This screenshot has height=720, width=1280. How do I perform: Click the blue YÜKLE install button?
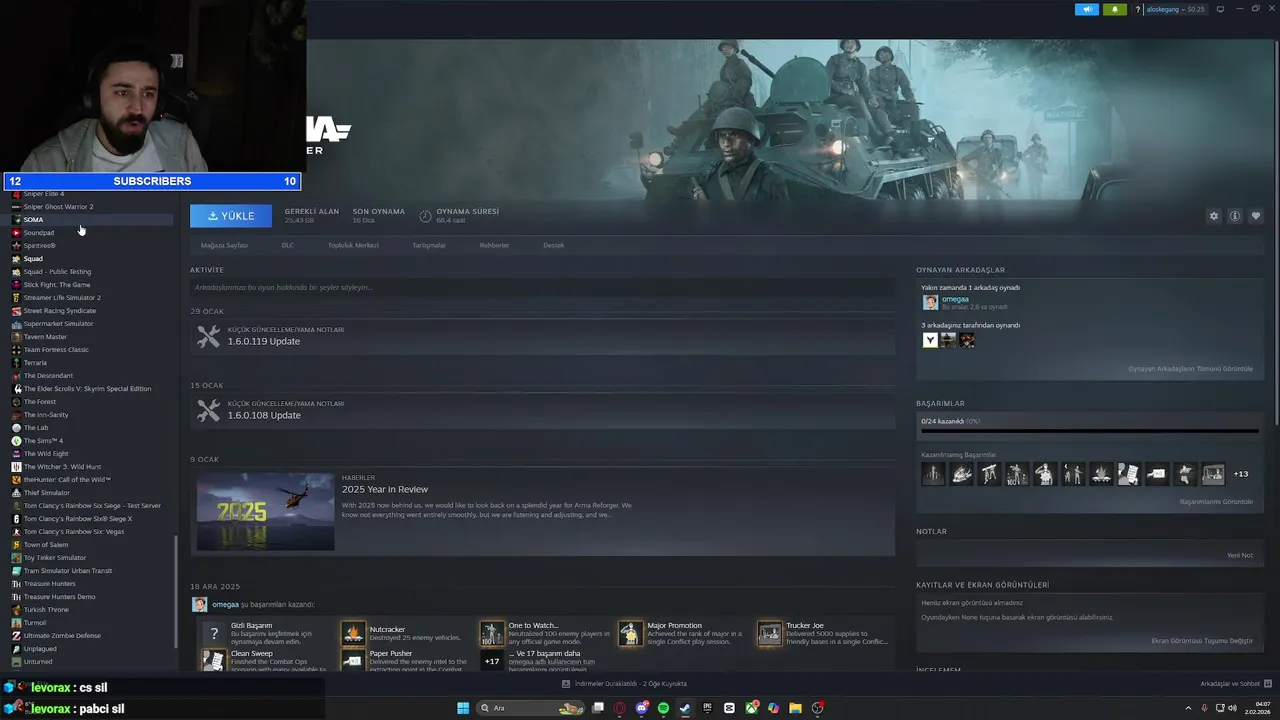tap(231, 216)
